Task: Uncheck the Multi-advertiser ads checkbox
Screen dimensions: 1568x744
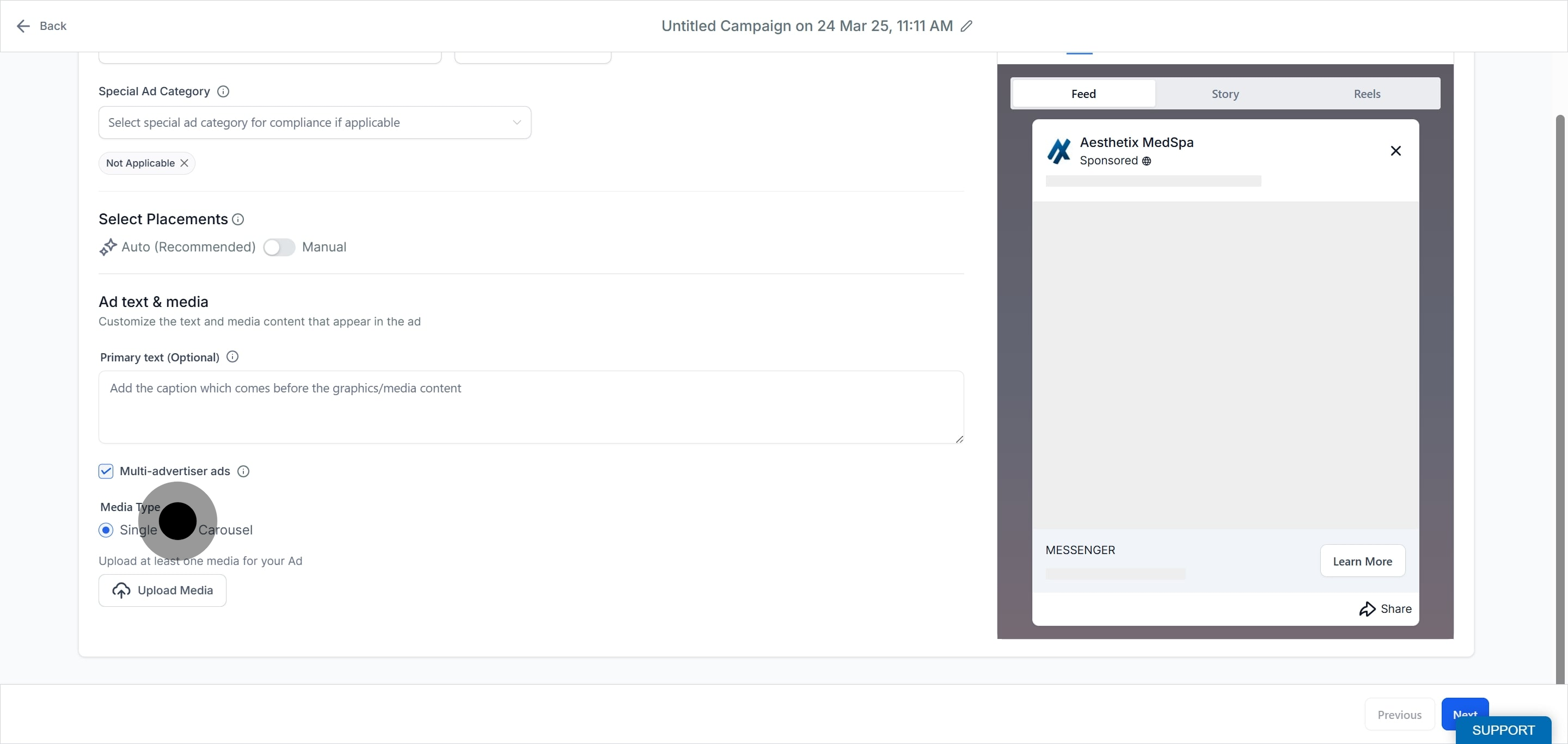Action: pos(106,471)
